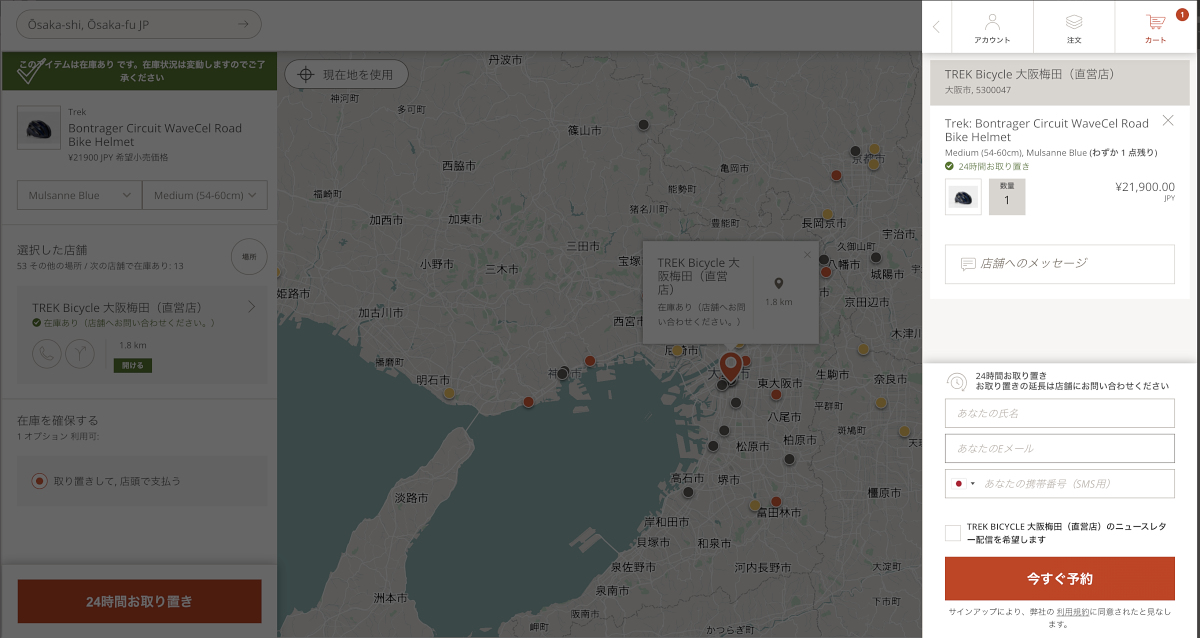Click the phone call icon for the Umeda store
Viewport: 1200px width, 638px height.
coord(46,354)
